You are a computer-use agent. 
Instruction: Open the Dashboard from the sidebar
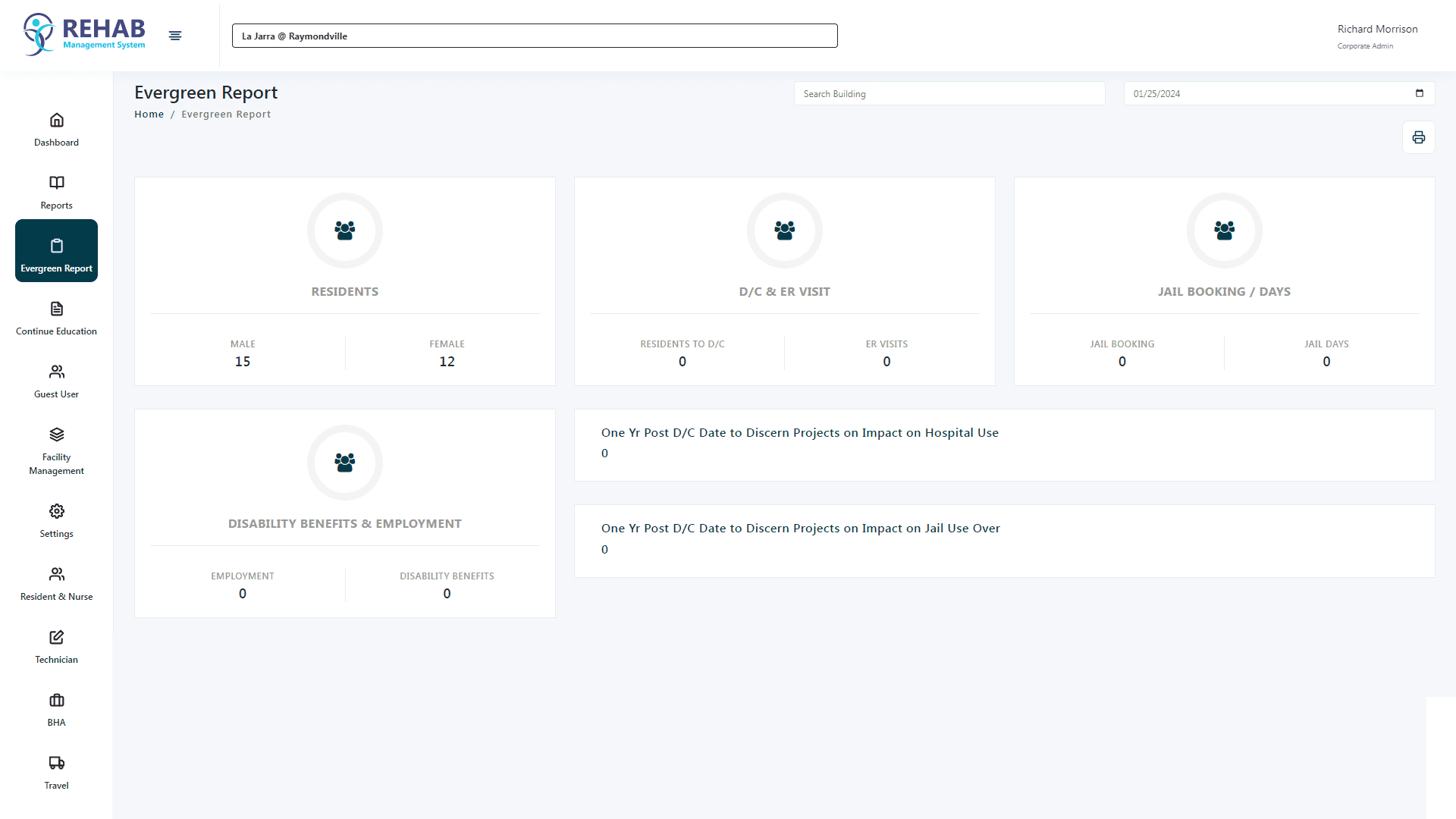56,129
